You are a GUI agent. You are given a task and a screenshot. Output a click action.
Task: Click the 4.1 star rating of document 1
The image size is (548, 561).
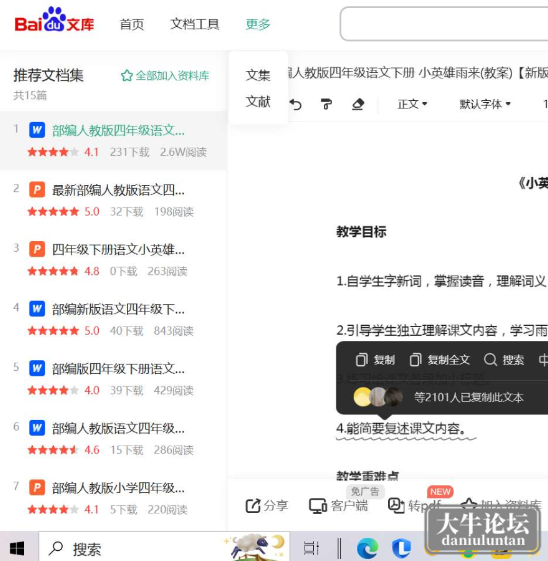(x=63, y=152)
